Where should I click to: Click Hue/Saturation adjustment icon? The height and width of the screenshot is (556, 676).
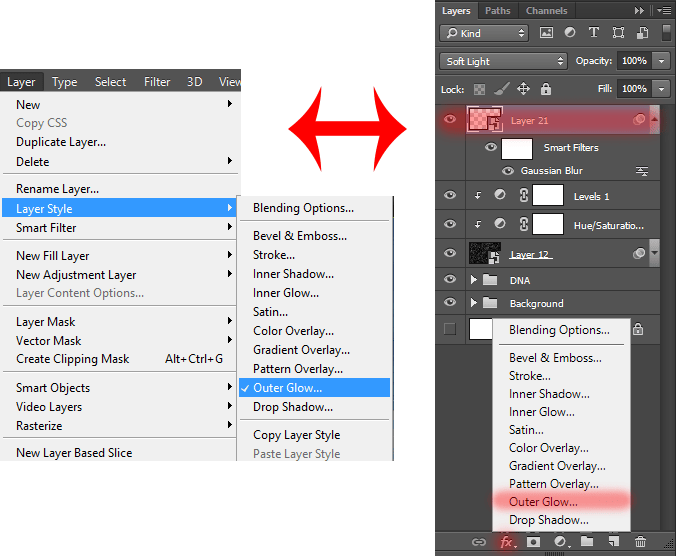pyautogui.click(x=500, y=224)
